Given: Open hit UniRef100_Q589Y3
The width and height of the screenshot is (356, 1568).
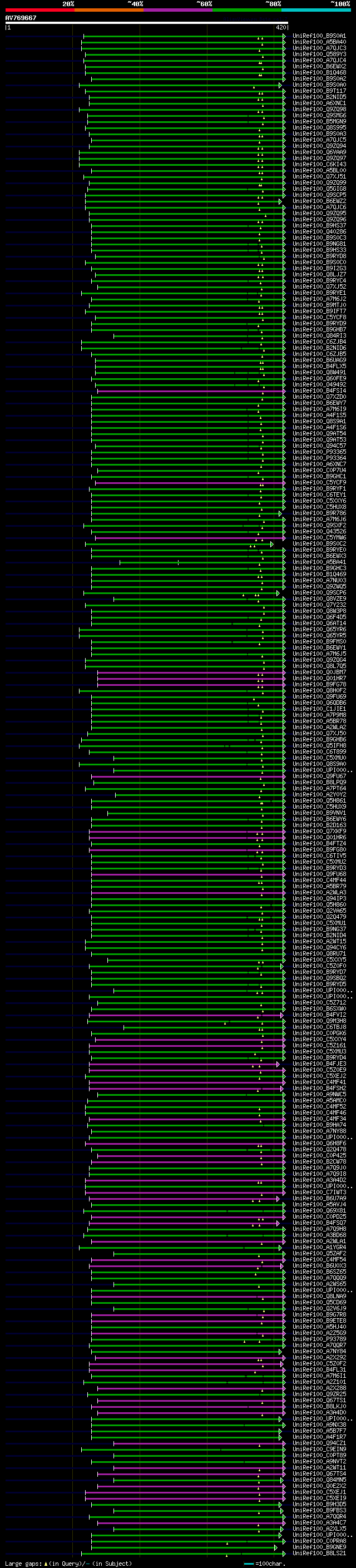Looking at the screenshot, I should (319, 54).
